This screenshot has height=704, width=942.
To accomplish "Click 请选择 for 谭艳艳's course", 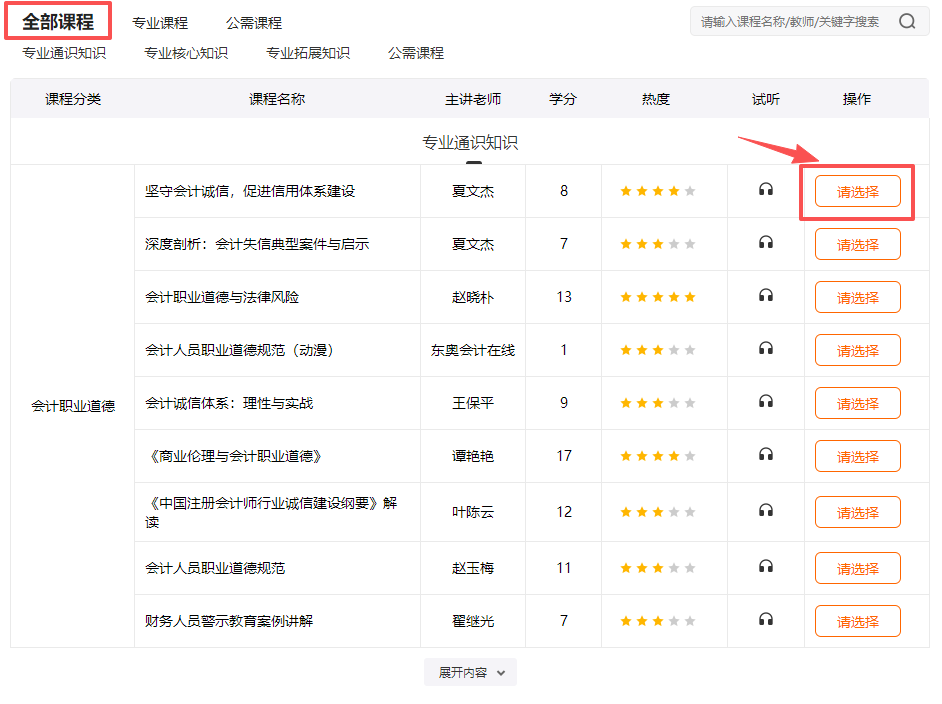I will coord(857,455).
